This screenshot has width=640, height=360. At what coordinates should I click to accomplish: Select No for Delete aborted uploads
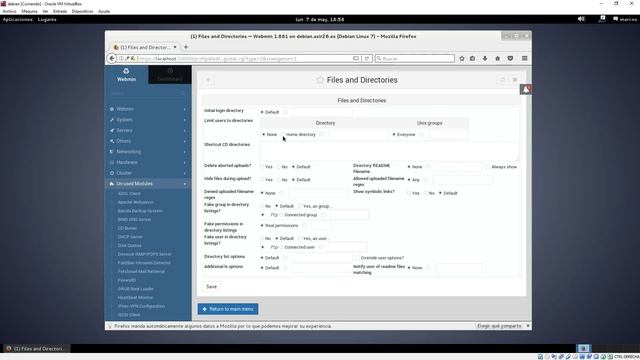[278, 167]
